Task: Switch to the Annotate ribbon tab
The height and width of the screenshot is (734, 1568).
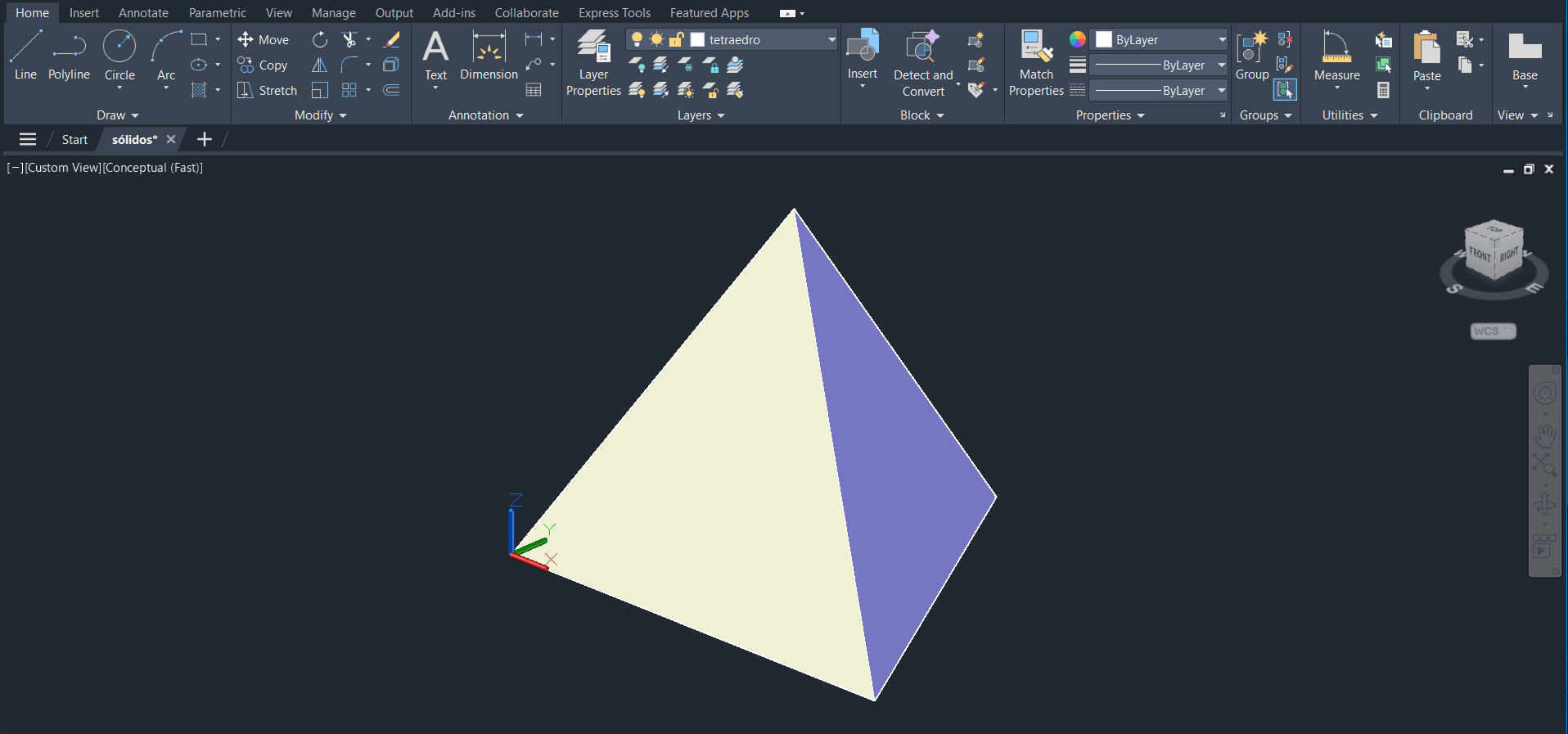Action: (143, 13)
